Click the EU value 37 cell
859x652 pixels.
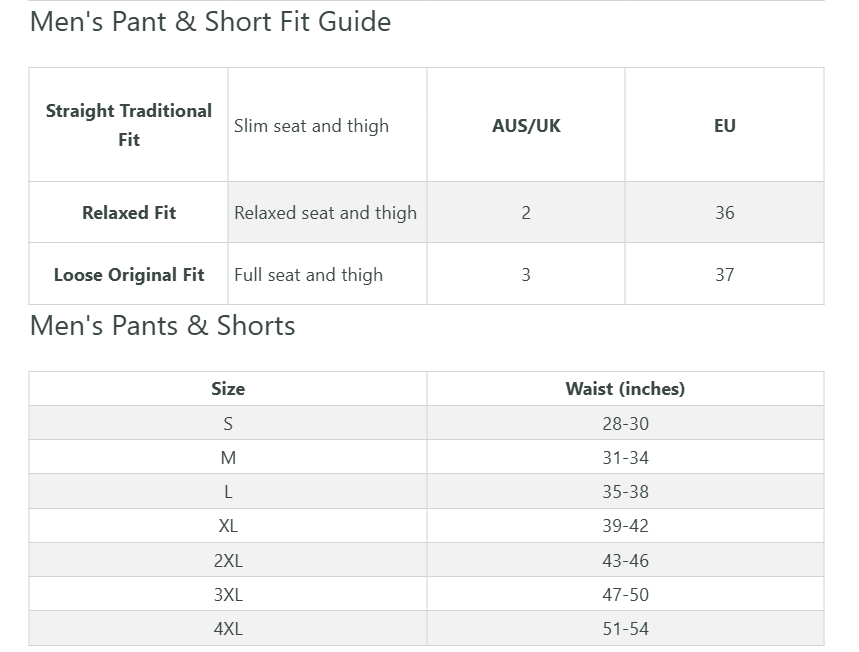pyautogui.click(x=725, y=275)
